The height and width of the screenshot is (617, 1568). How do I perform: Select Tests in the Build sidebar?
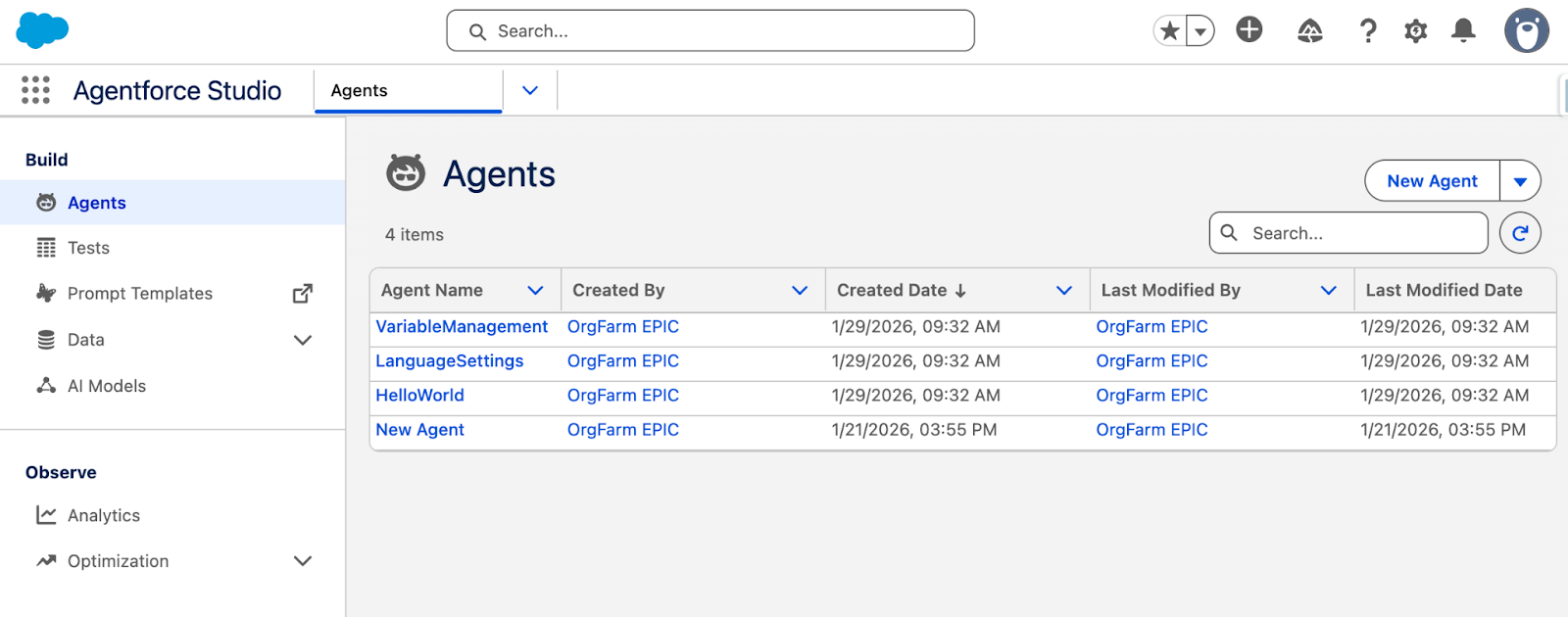88,249
